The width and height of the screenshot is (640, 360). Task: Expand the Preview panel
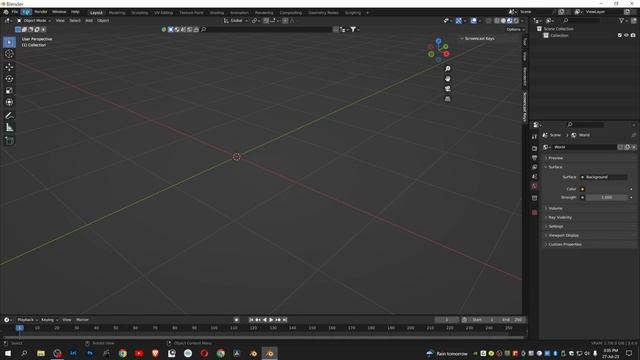[555, 158]
